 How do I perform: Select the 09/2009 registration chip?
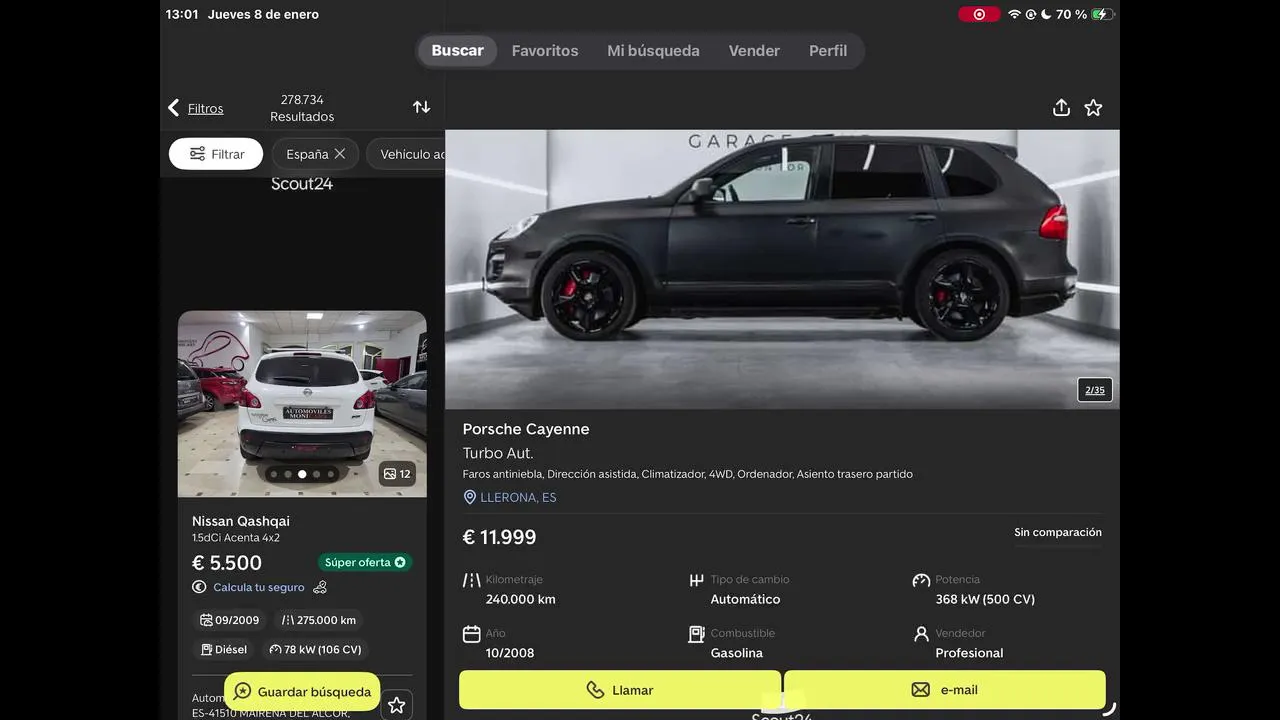[229, 620]
